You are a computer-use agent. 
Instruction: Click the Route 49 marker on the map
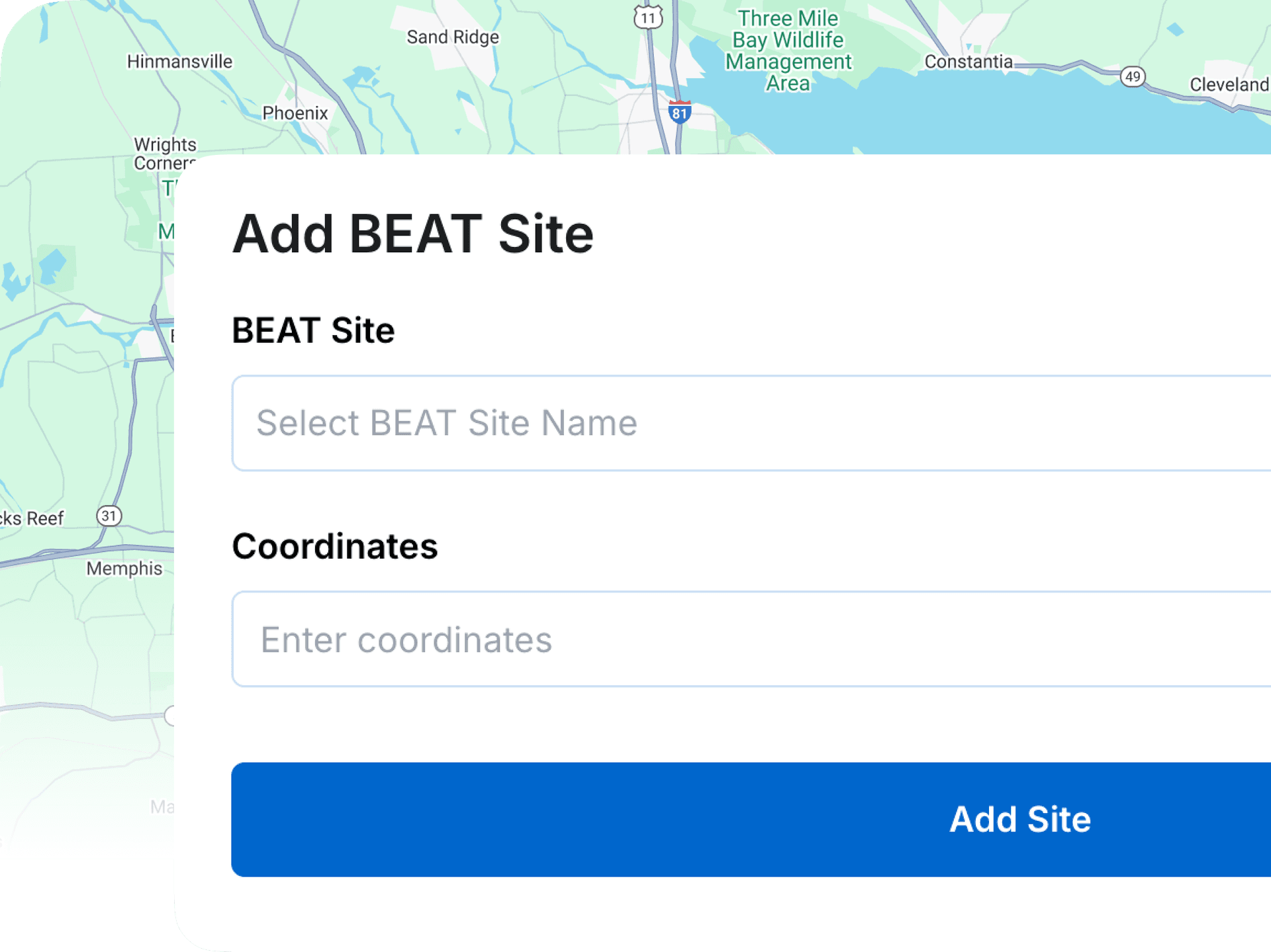pos(1132,75)
